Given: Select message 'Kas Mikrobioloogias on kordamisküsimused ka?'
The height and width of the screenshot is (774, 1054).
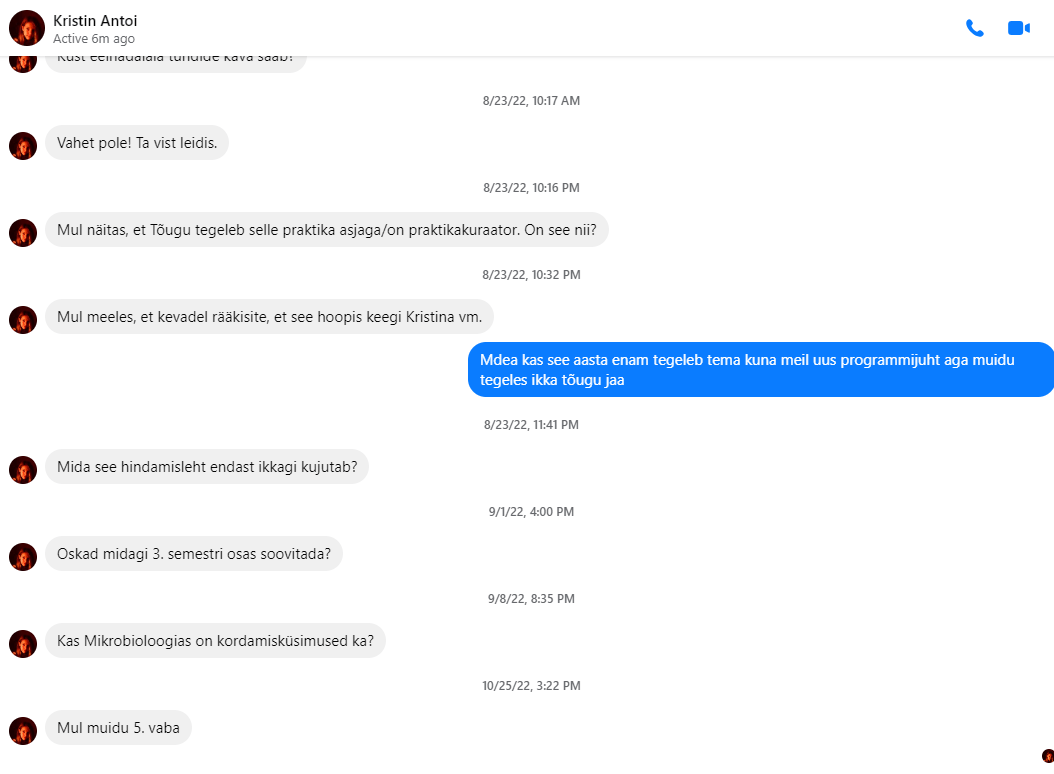Looking at the screenshot, I should pos(215,641).
